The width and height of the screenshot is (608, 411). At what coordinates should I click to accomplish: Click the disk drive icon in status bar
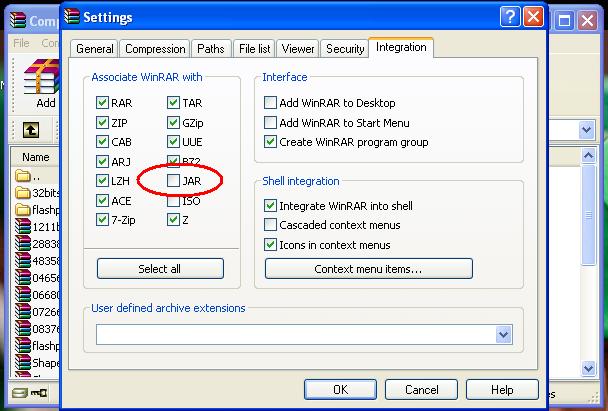19,393
